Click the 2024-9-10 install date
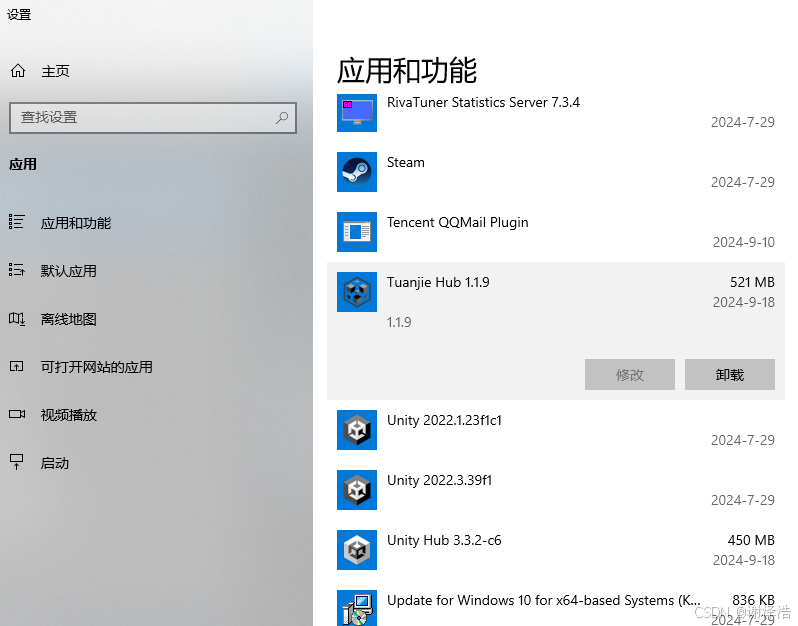Screen dimensions: 798x626 pyautogui.click(x=744, y=242)
